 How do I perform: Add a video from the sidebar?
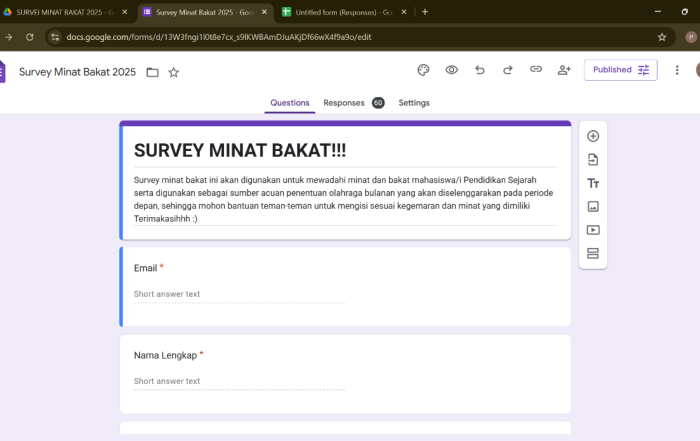point(593,230)
